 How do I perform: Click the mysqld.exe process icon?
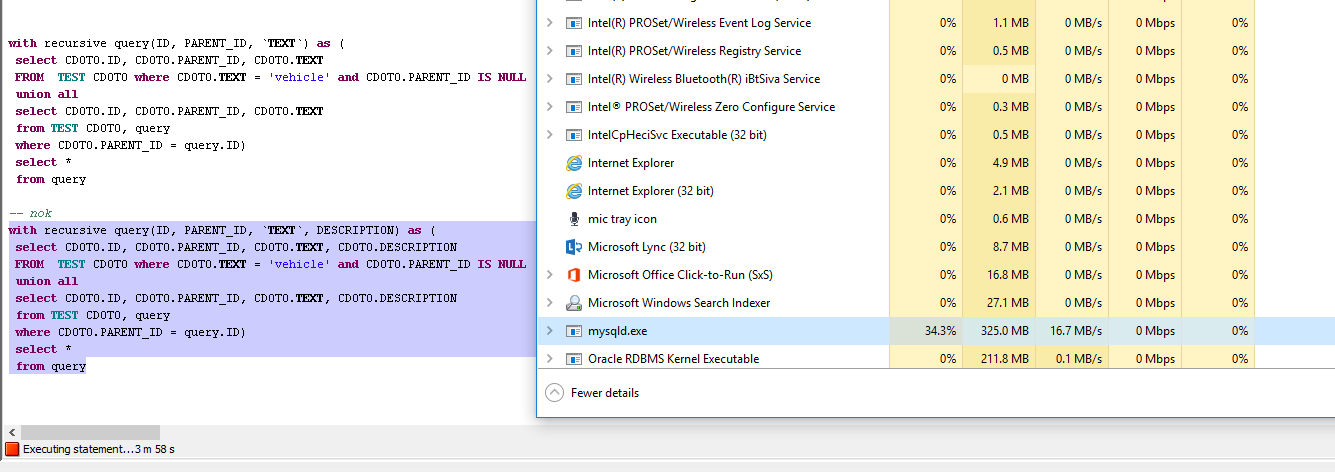coord(574,331)
